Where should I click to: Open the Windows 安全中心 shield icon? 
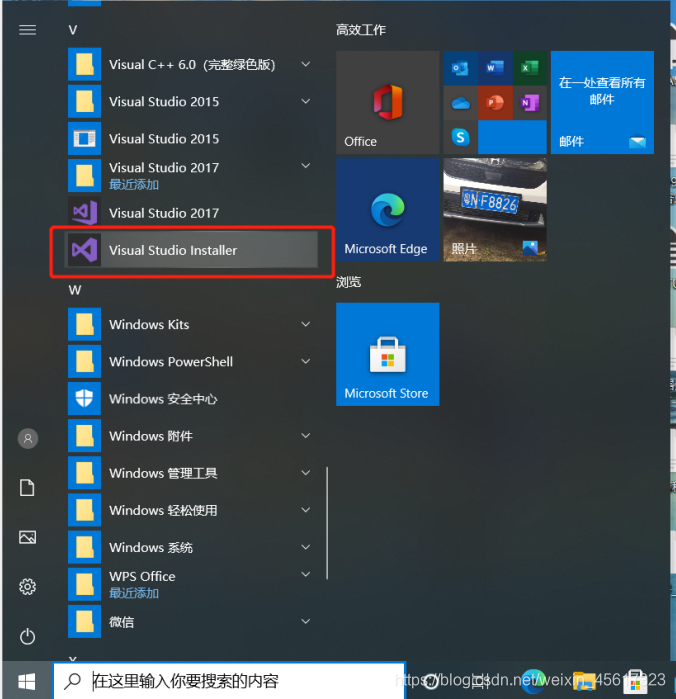coord(84,399)
